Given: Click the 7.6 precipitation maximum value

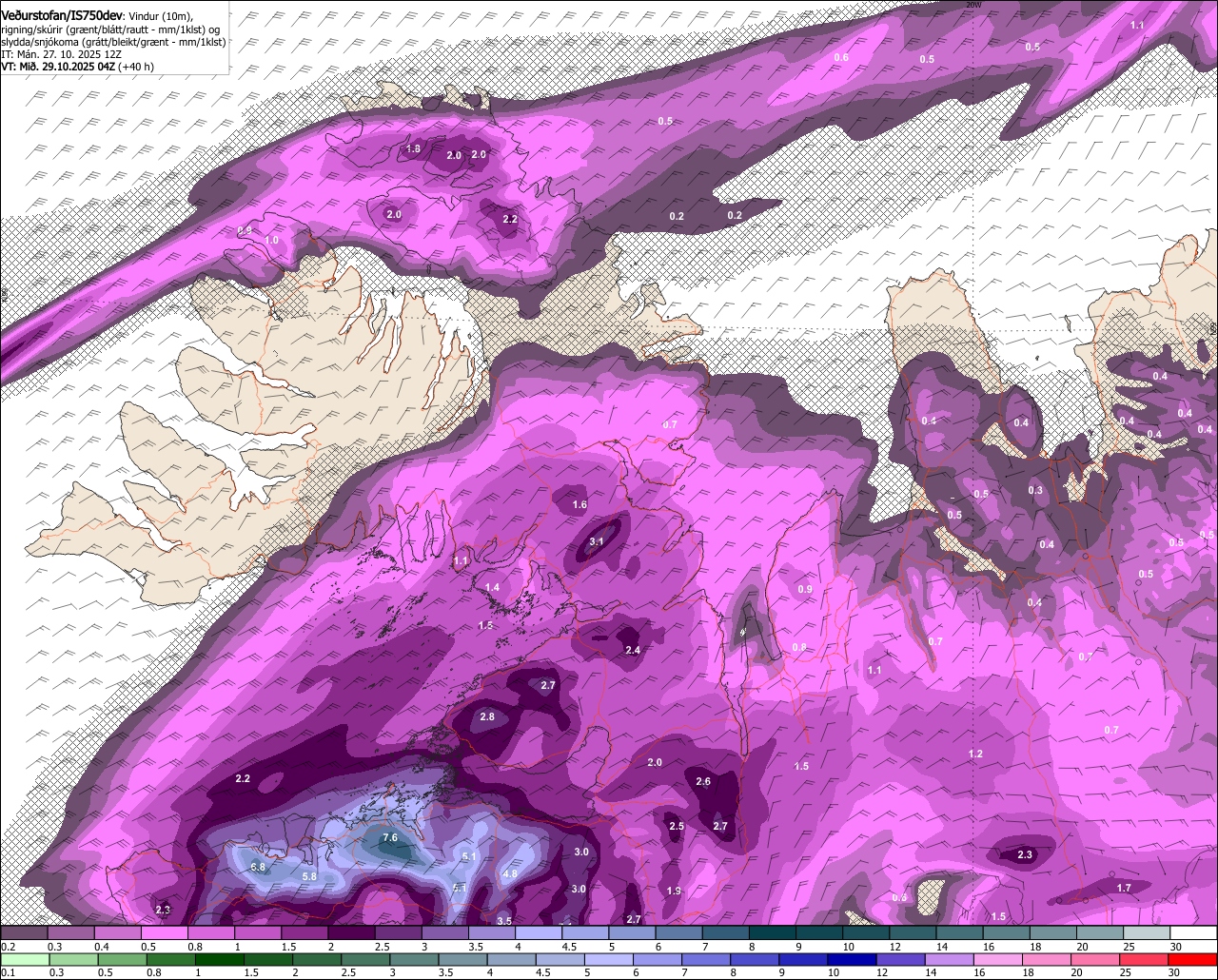Looking at the screenshot, I should click(390, 838).
